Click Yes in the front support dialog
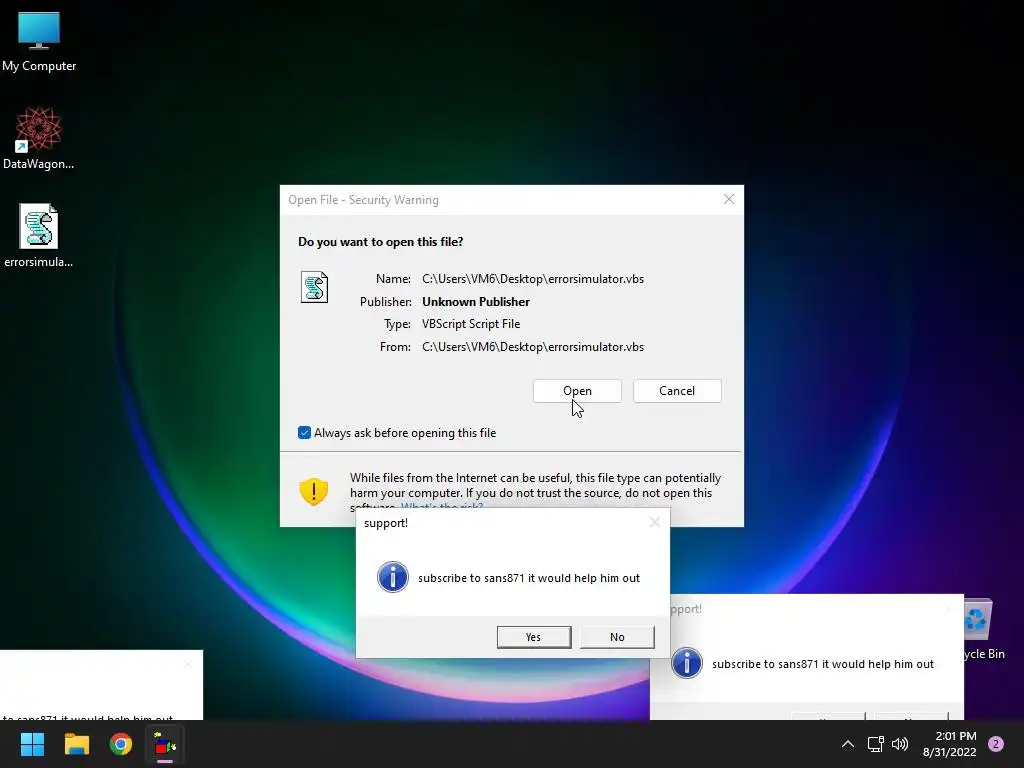1024x768 pixels. pos(534,637)
